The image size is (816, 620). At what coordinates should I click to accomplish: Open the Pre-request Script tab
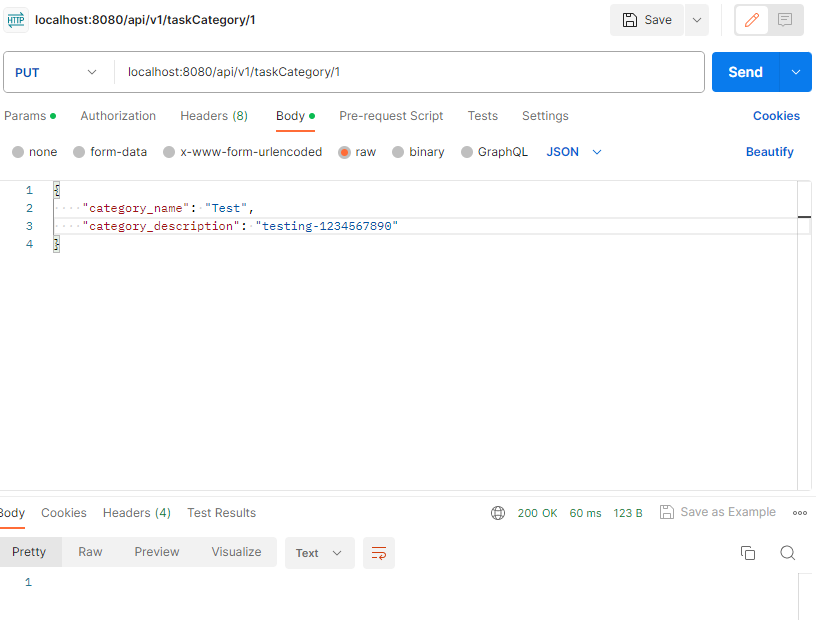pos(391,116)
